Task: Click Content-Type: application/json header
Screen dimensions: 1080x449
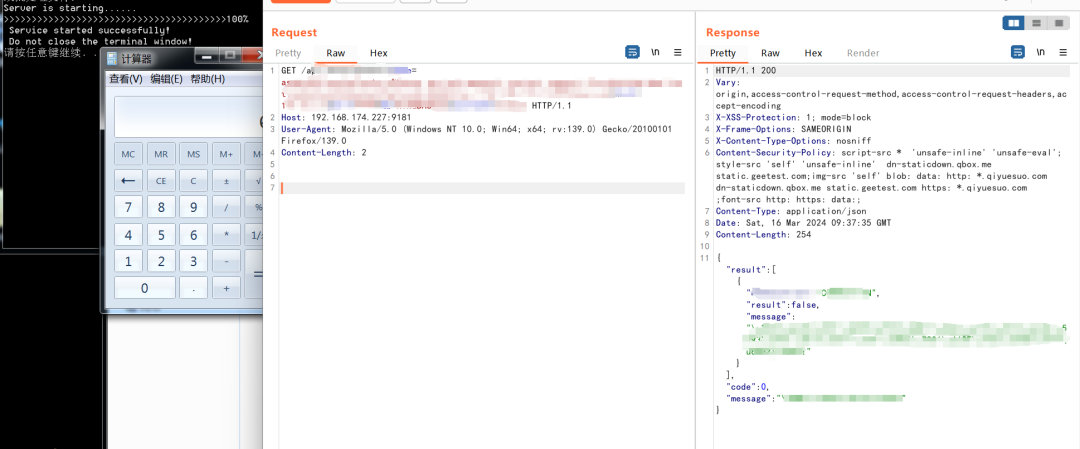Action: pyautogui.click(x=791, y=211)
